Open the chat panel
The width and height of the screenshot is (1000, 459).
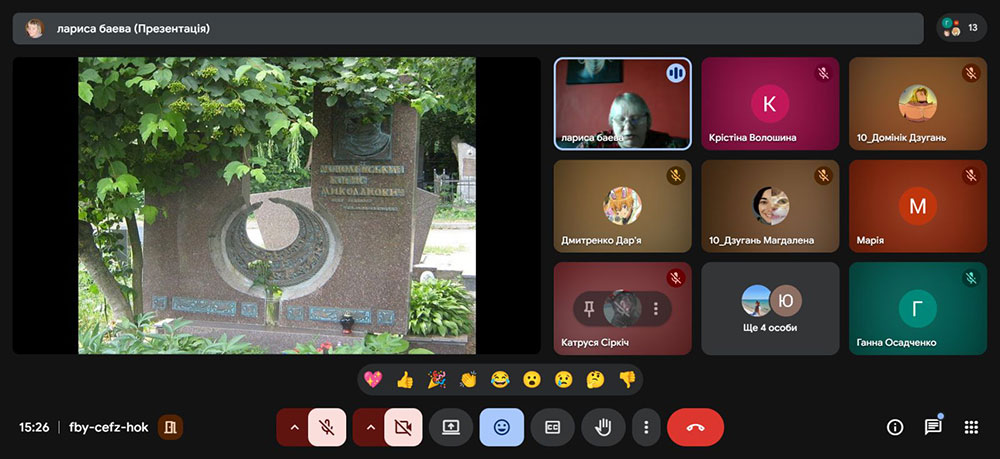(x=932, y=427)
